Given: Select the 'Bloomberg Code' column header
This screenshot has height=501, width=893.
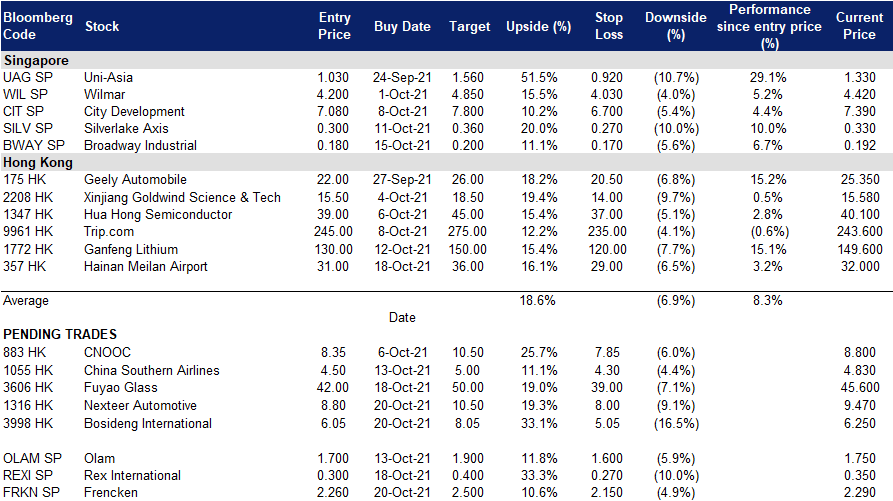Looking at the screenshot, I should pyautogui.click(x=38, y=26).
